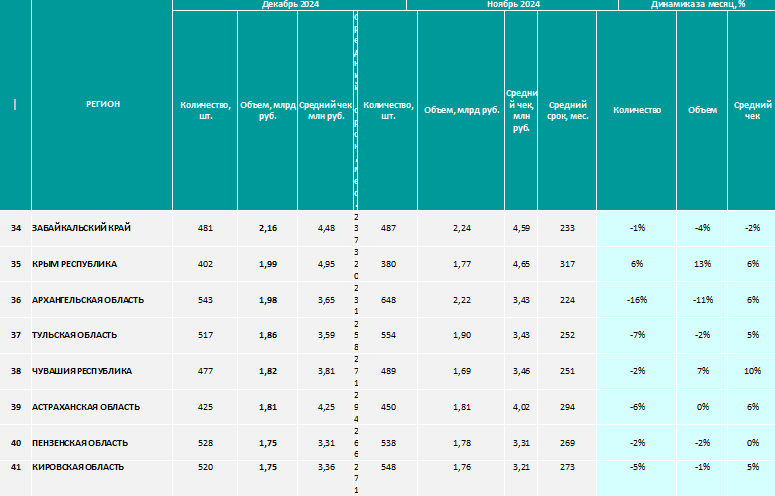The height and width of the screenshot is (496, 775).
Task: Select December volume 2,16 cell
Action: tap(267, 228)
